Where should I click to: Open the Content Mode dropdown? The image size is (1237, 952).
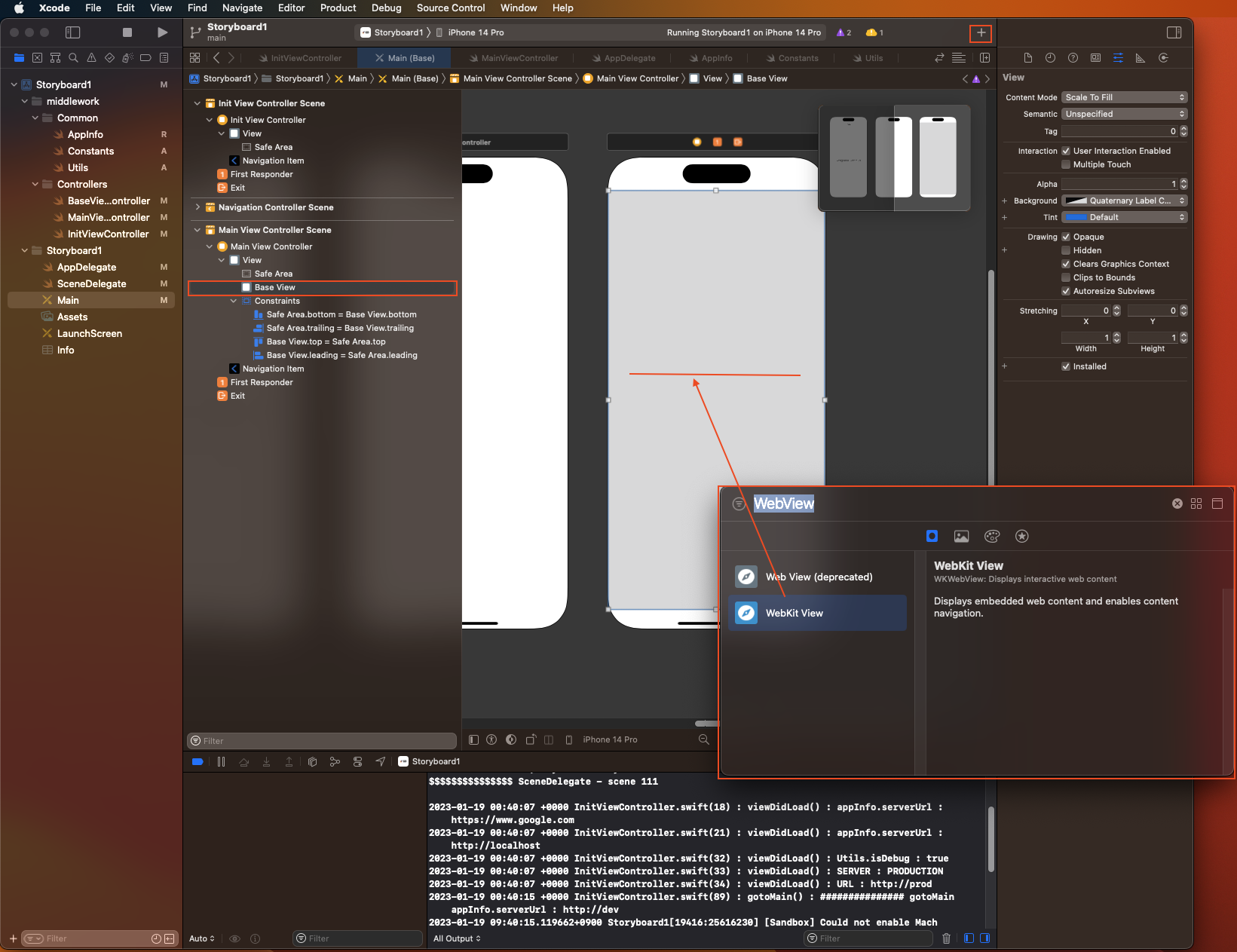coord(1125,97)
